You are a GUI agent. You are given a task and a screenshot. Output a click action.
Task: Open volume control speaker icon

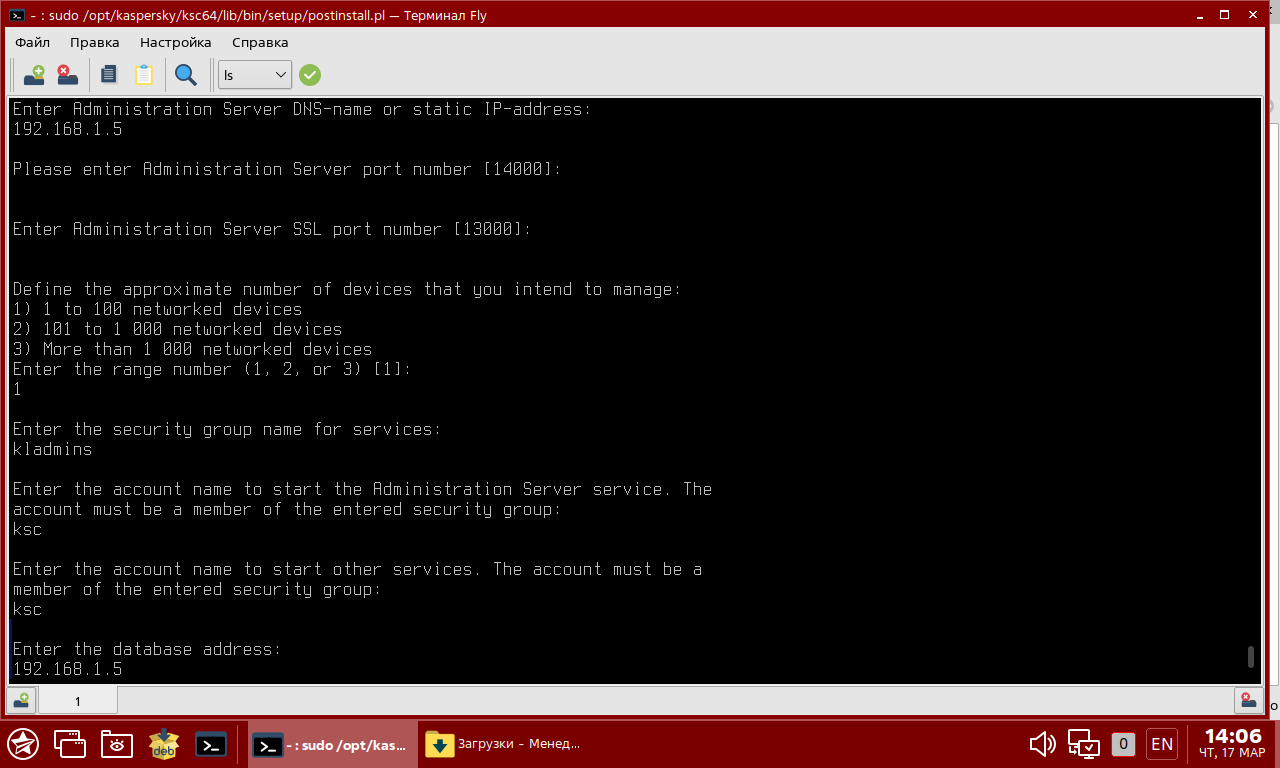tap(1043, 744)
